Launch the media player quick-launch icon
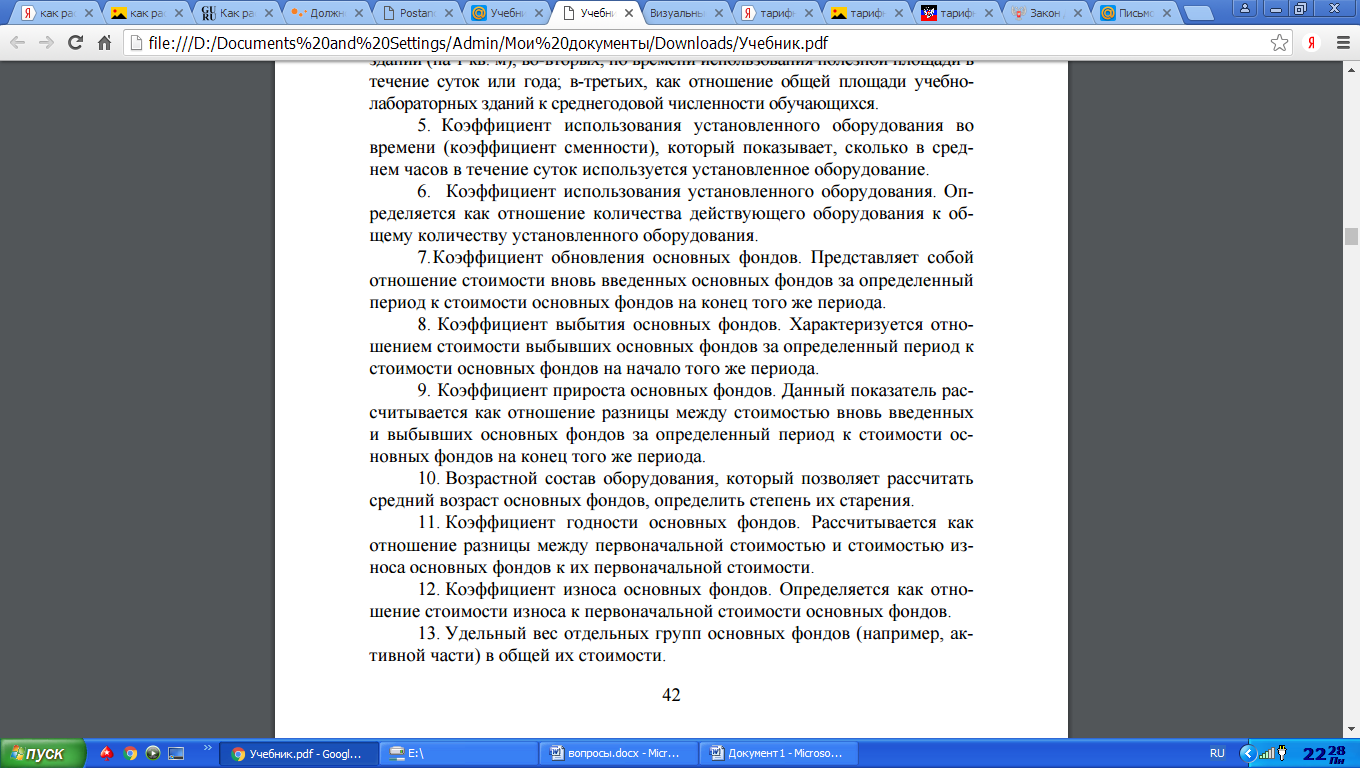Image resolution: width=1360 pixels, height=768 pixels. [153, 754]
